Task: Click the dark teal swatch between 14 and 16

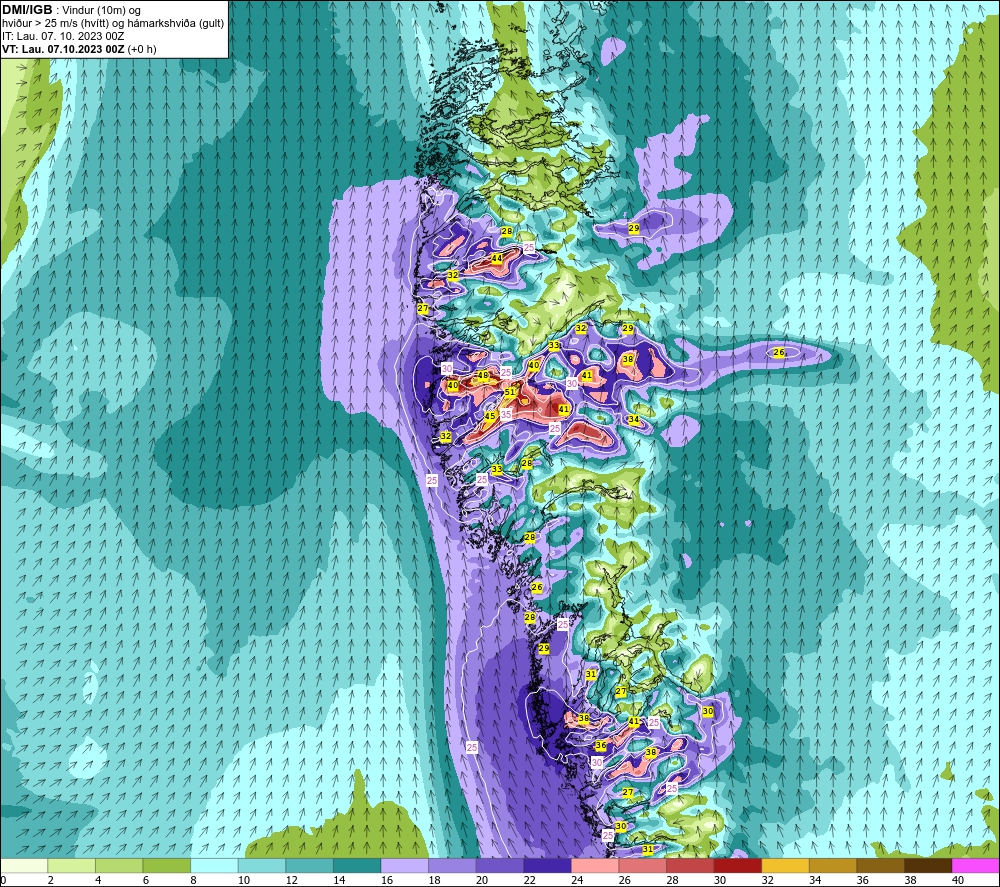Action: tap(357, 865)
